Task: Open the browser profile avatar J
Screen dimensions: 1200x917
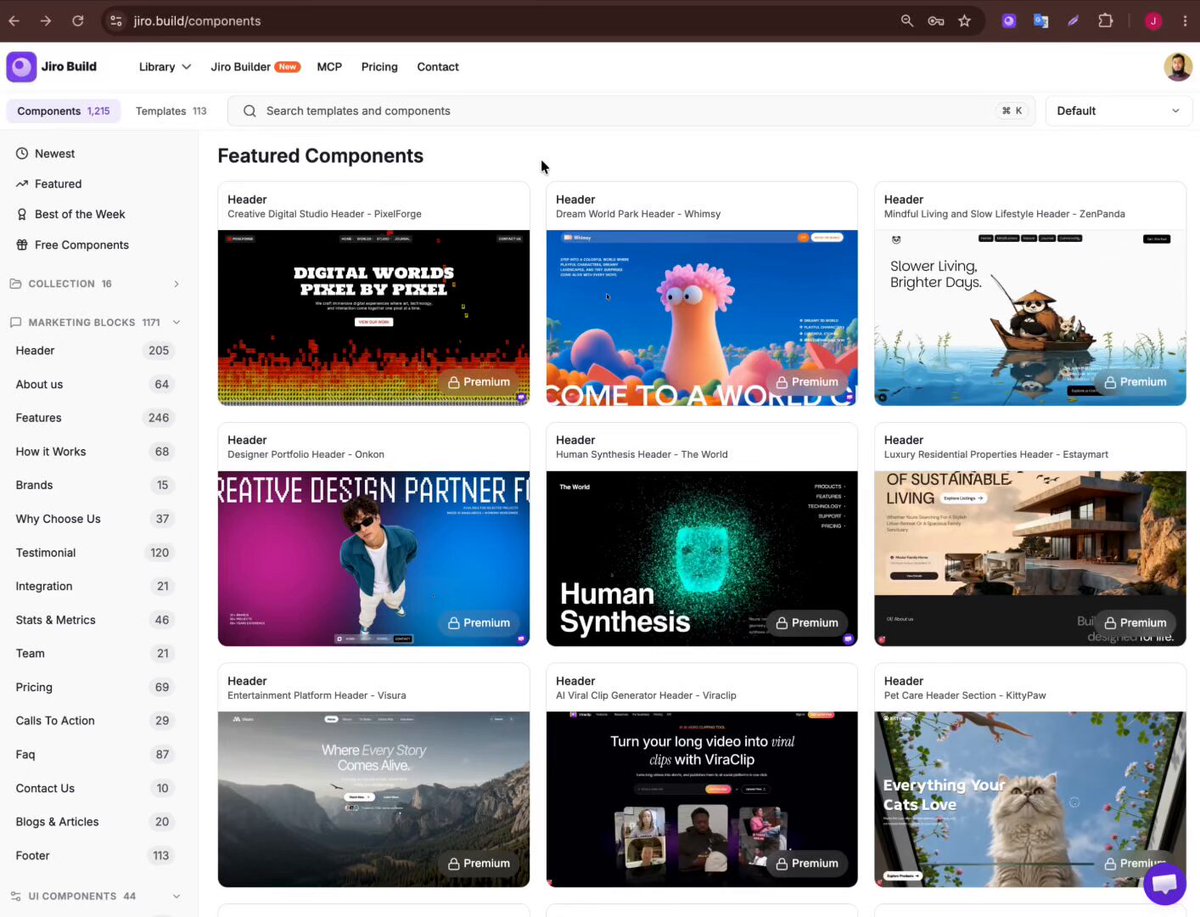Action: 1153,20
